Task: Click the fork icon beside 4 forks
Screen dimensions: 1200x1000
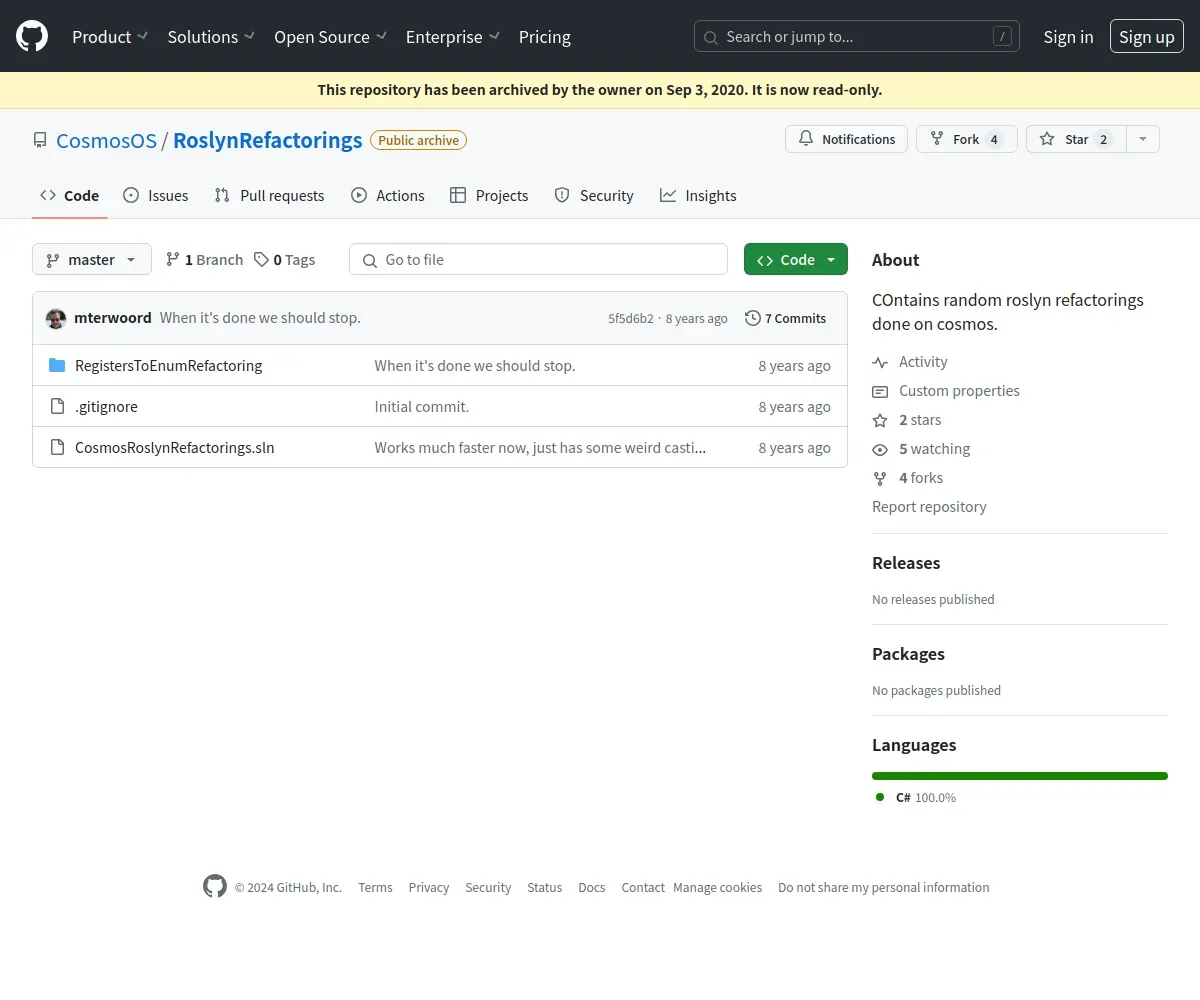Action: point(880,478)
